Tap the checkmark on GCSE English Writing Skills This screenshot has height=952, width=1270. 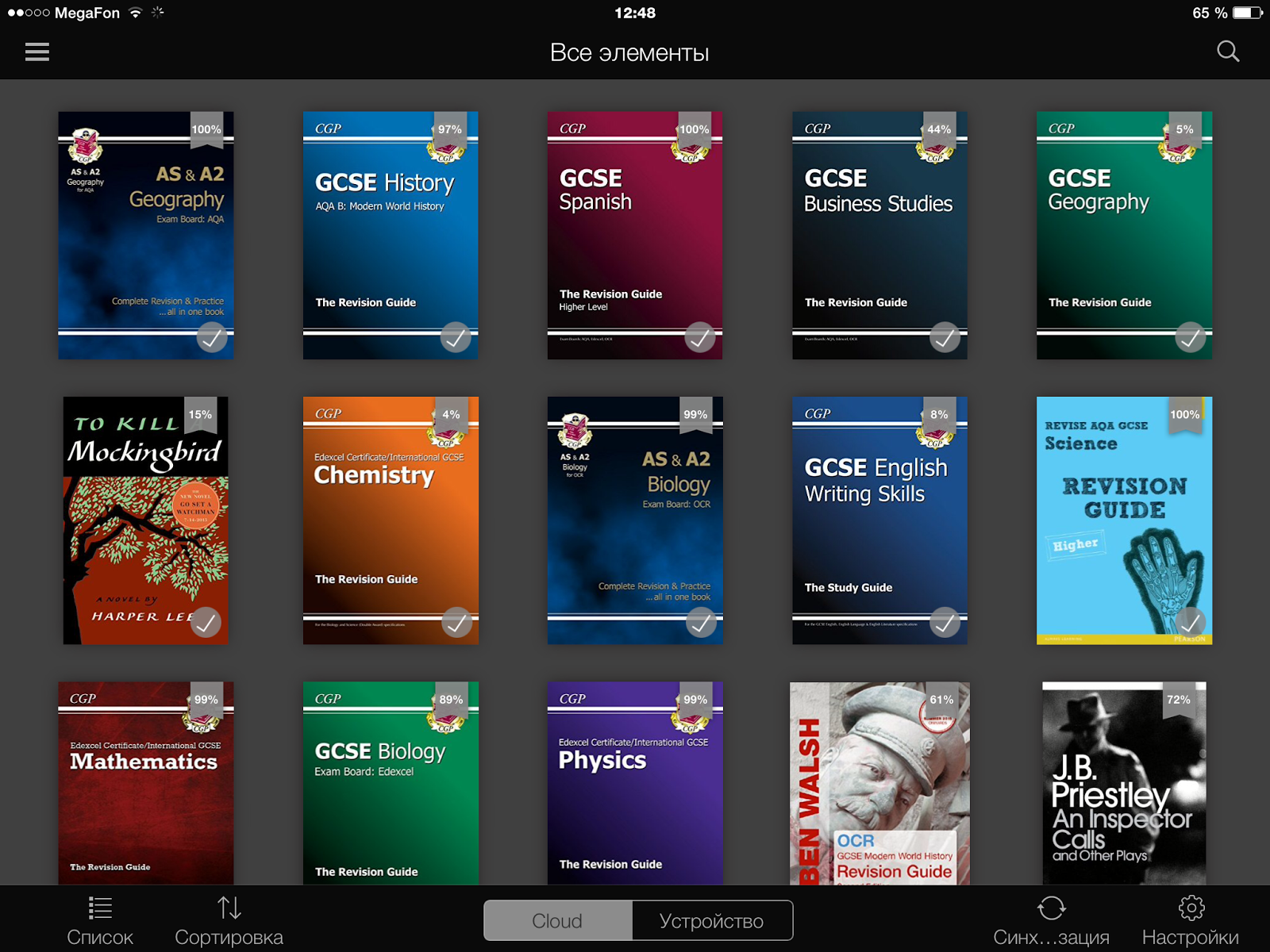[x=945, y=624]
